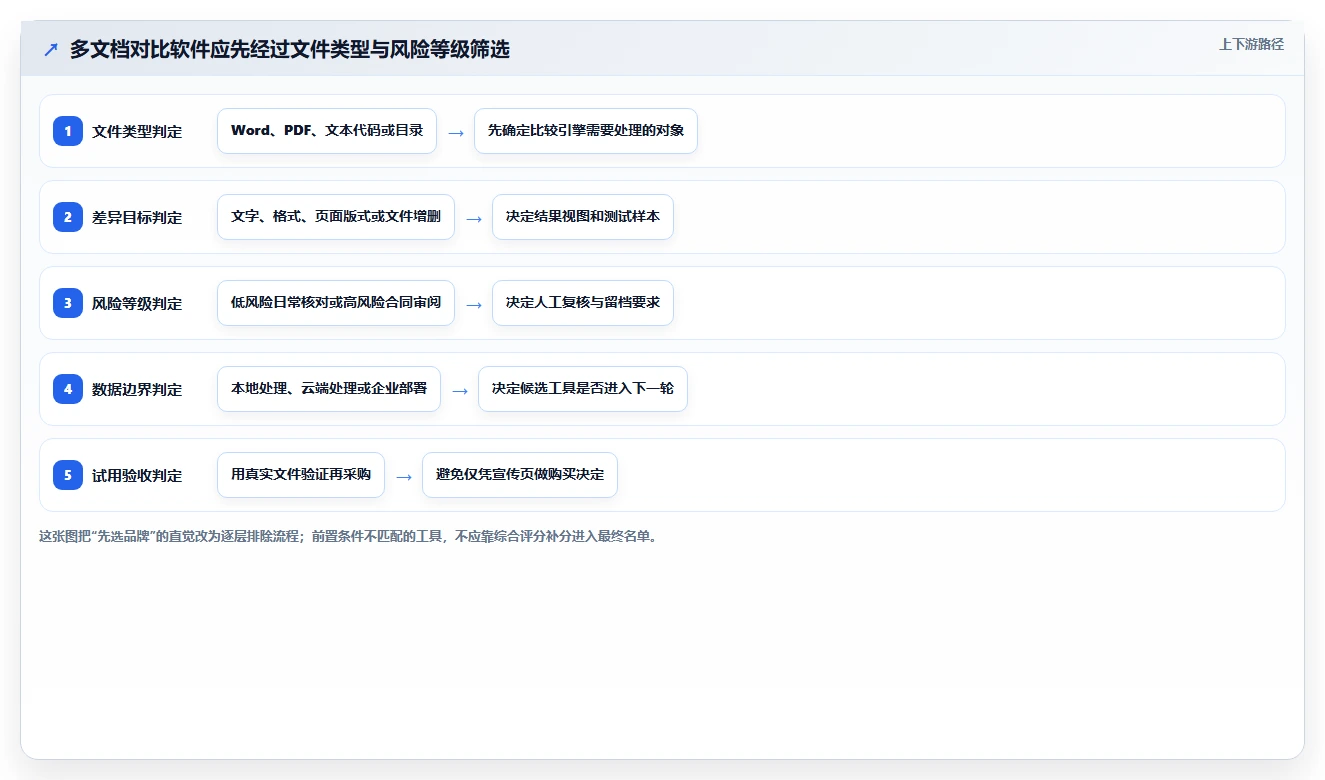
Task: Click the 文件类型判定 step label
Action: click(137, 131)
